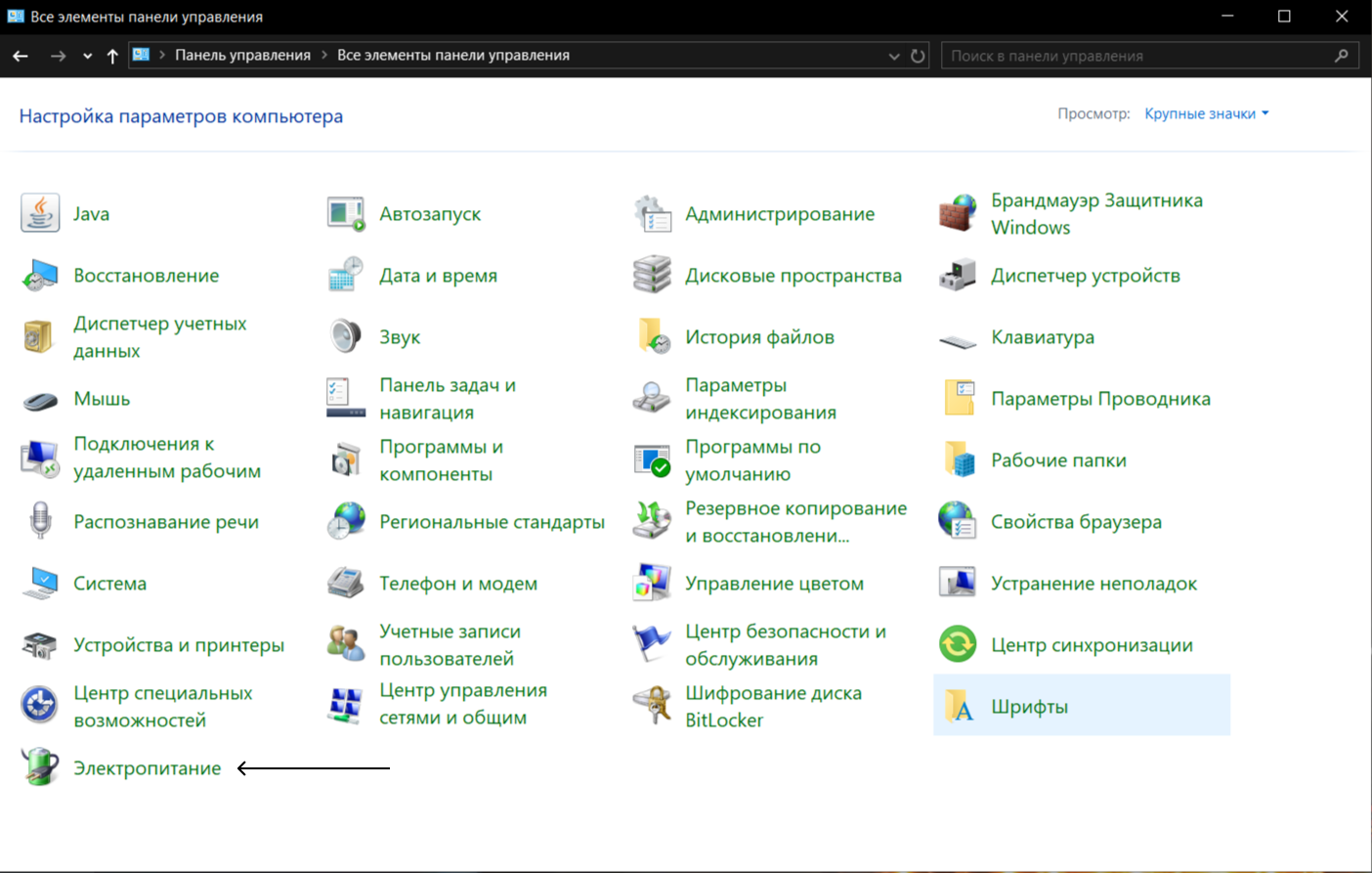The width and height of the screenshot is (1372, 873).
Task: Open the Параметры индексирования magnifier icon
Action: (652, 399)
